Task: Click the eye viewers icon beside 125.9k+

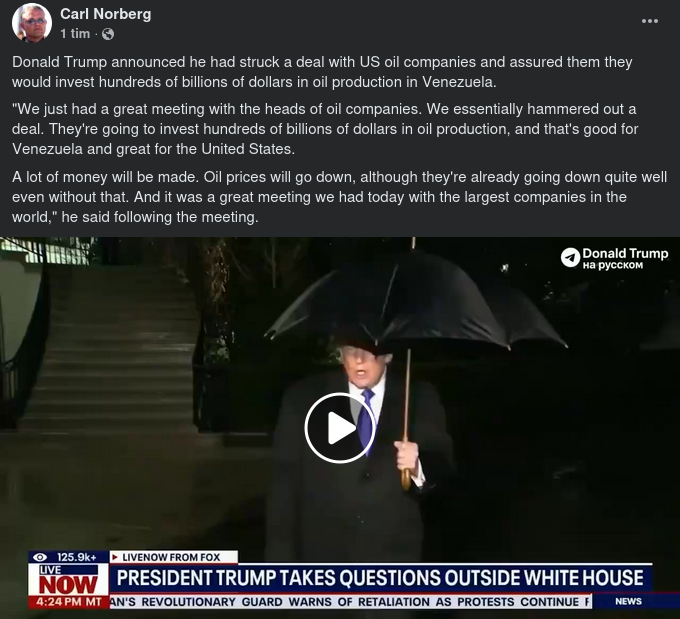Action: click(x=40, y=557)
